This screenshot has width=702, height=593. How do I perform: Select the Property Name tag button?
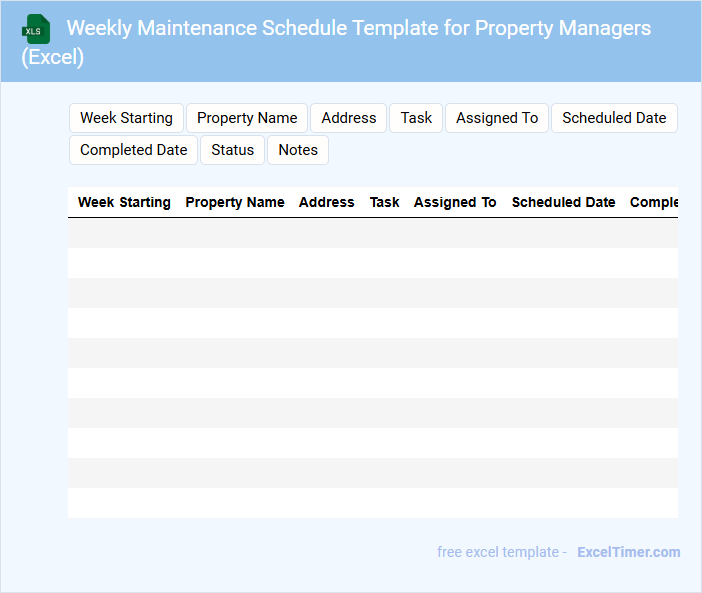(247, 118)
